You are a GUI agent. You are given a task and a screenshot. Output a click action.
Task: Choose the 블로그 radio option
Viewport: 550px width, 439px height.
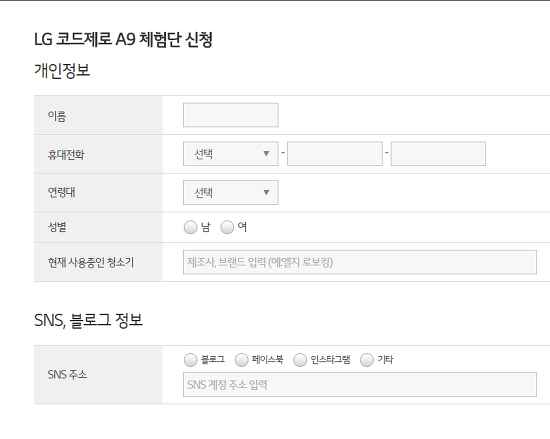pyautogui.click(x=190, y=360)
